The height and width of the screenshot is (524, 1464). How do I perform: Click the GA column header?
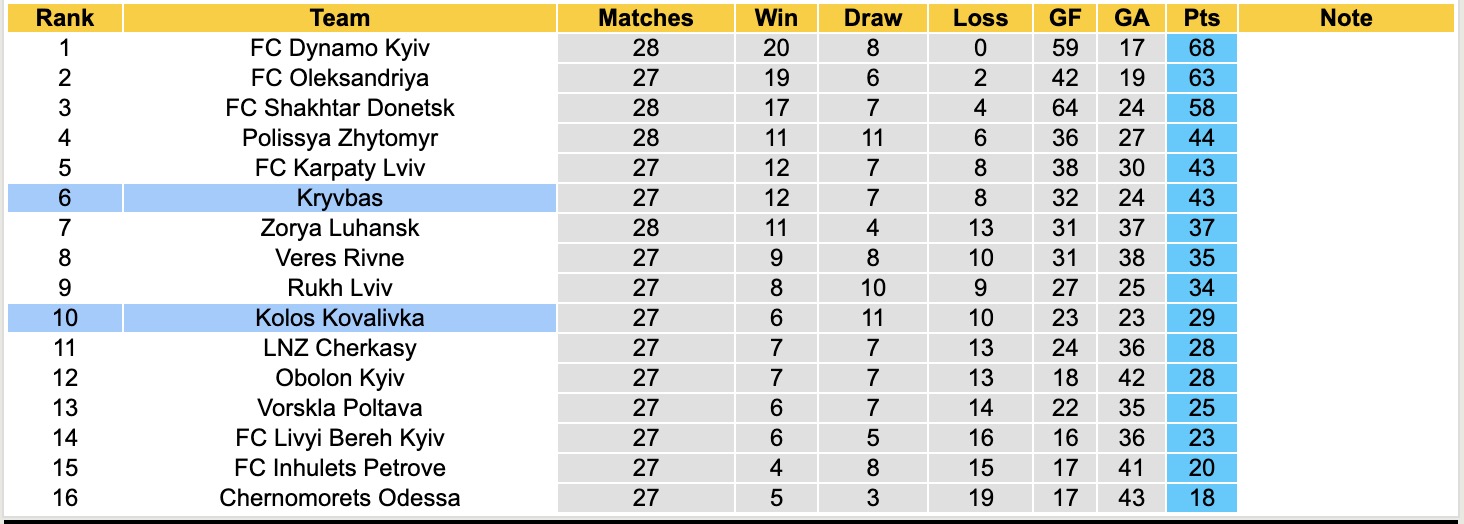coord(1132,18)
